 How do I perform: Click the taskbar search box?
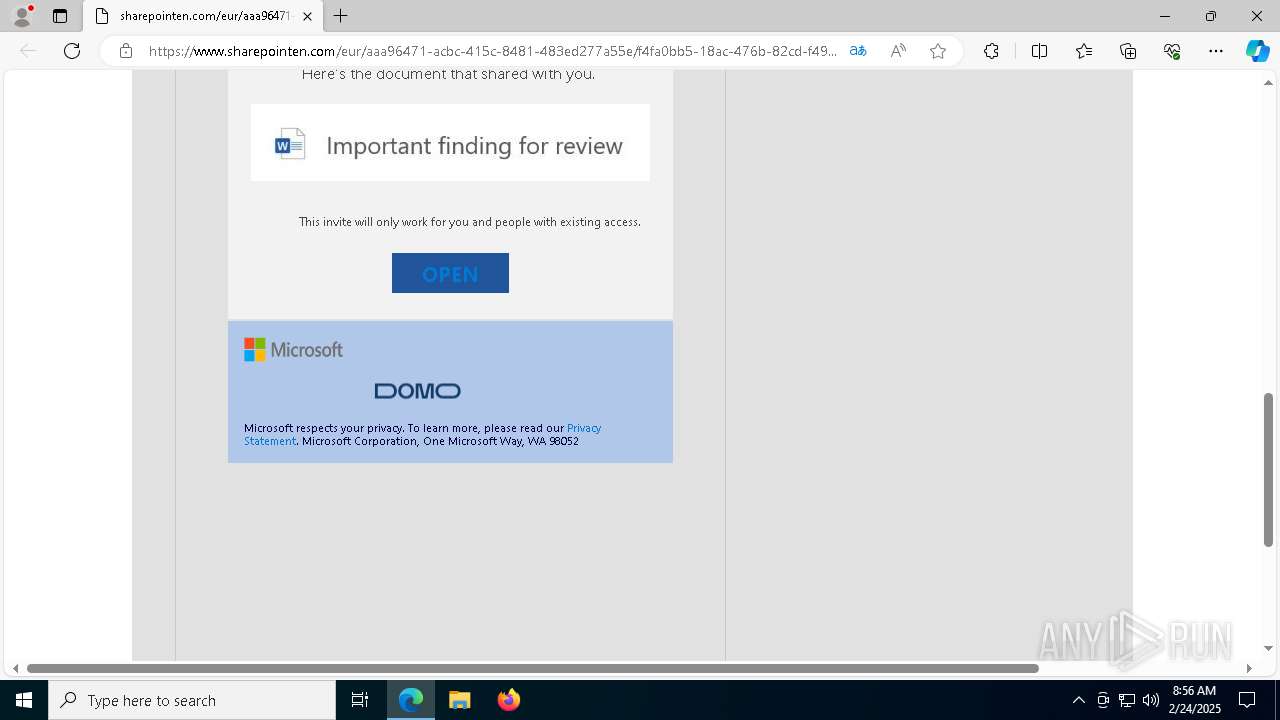pyautogui.click(x=192, y=700)
